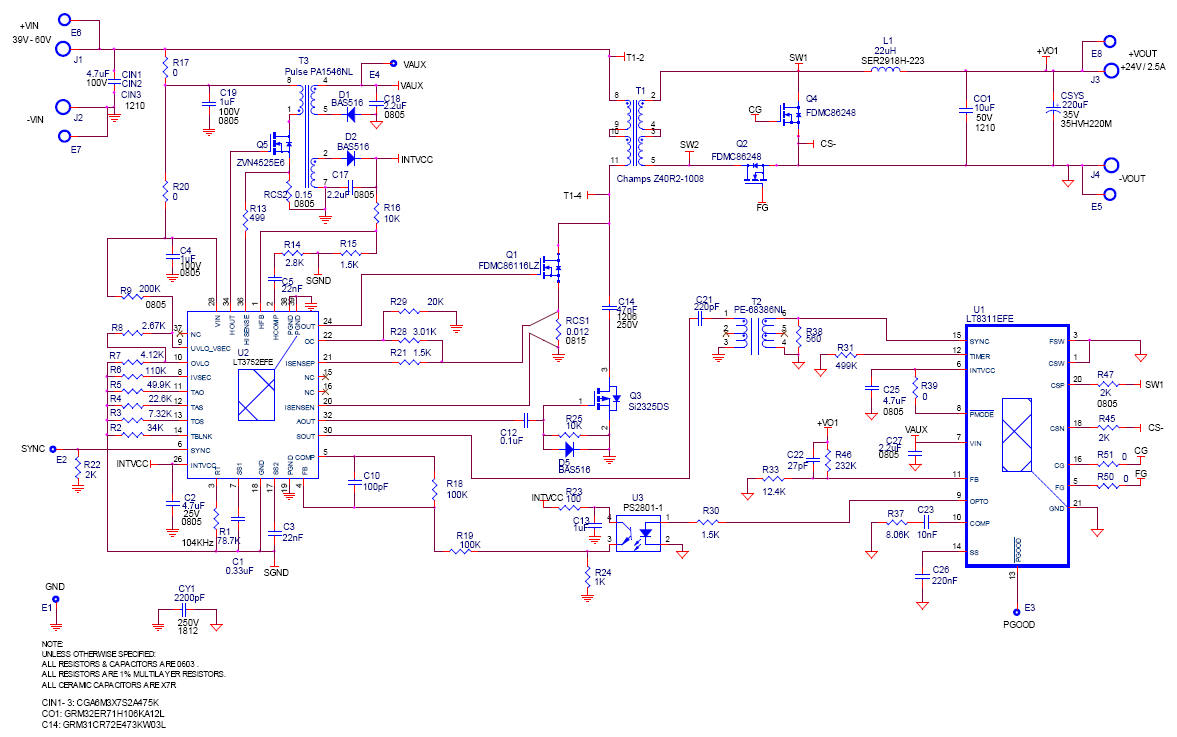Select the +VOUT J3 output terminal
The height and width of the screenshot is (737, 1177).
(1109, 71)
